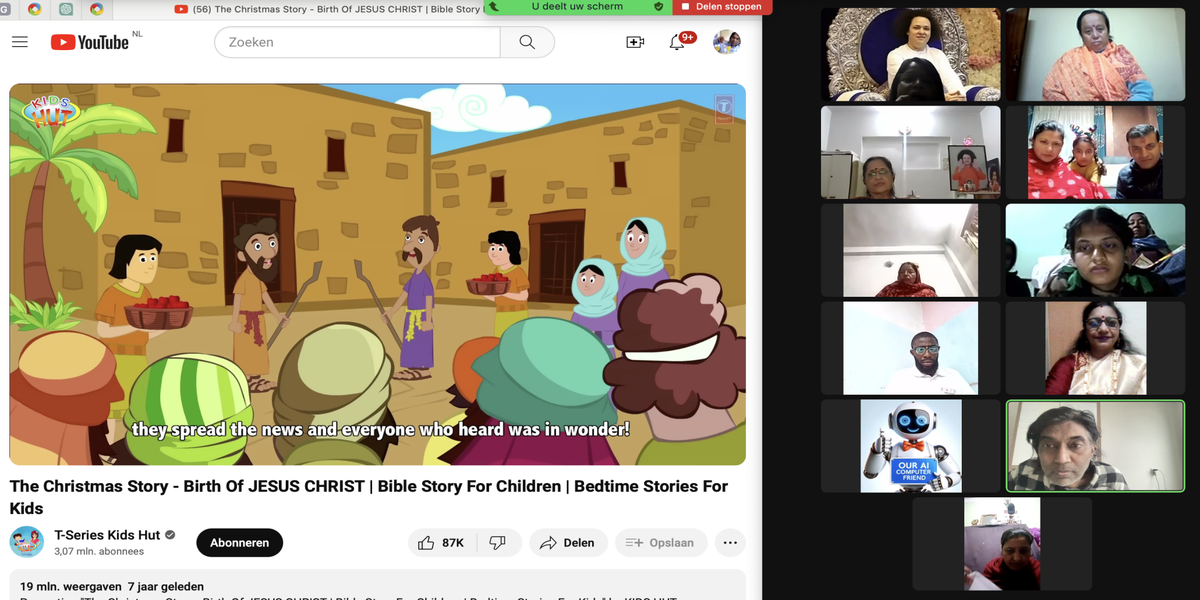Switch to the ChatGPT-icon browser tab

coord(66,9)
